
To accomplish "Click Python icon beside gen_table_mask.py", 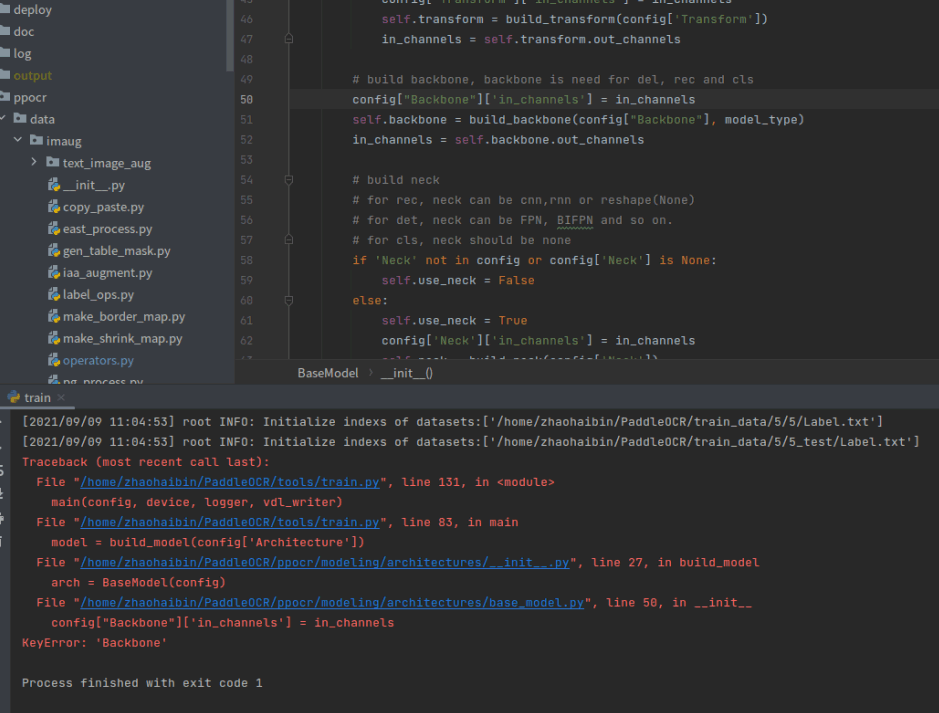I will tap(54, 251).
